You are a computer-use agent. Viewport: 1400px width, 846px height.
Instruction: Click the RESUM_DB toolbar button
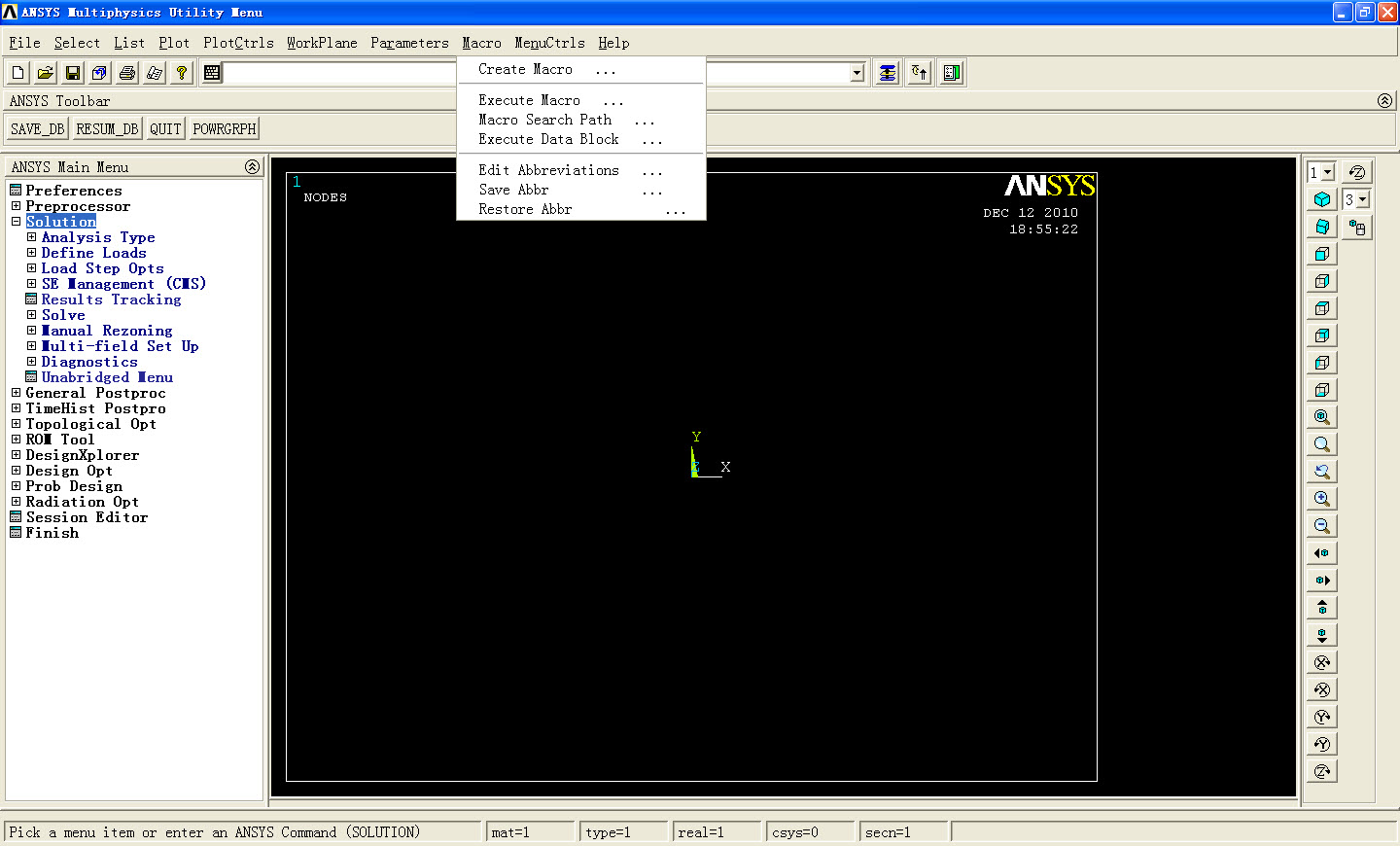point(107,129)
